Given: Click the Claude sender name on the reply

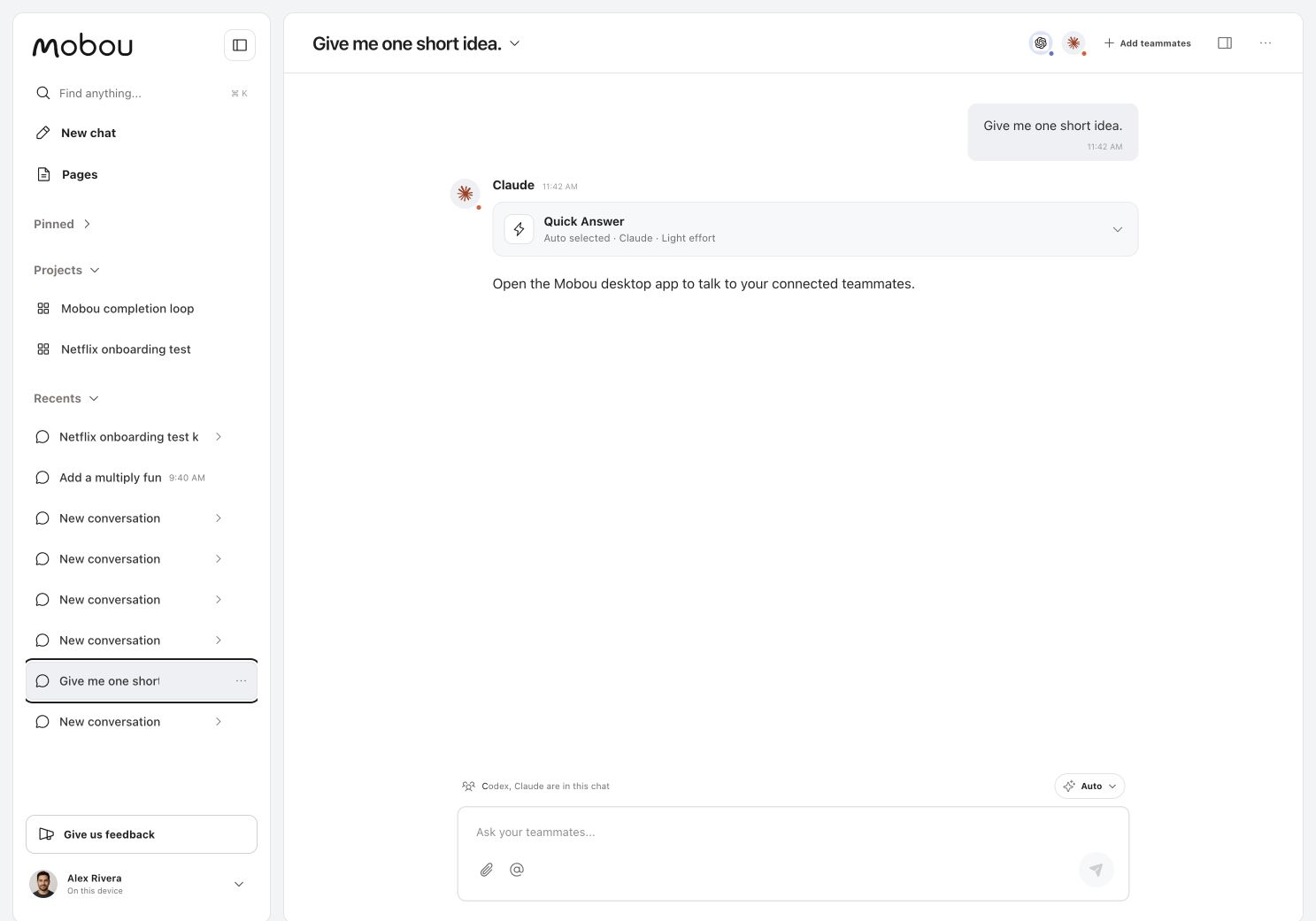Looking at the screenshot, I should point(513,185).
